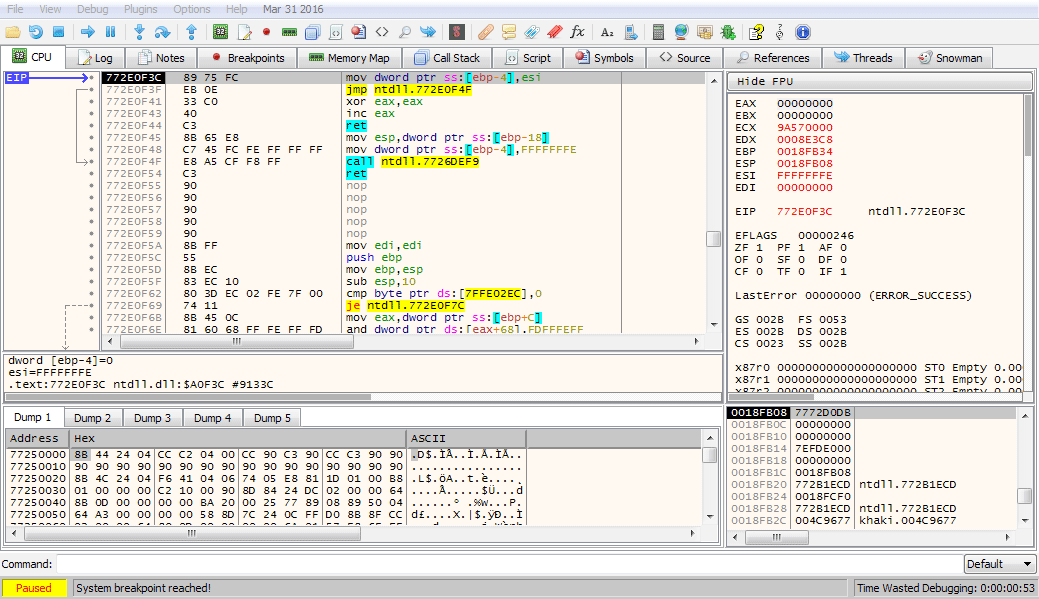Open the Functions fx icon
Image resolution: width=1039 pixels, height=599 pixels.
(577, 32)
